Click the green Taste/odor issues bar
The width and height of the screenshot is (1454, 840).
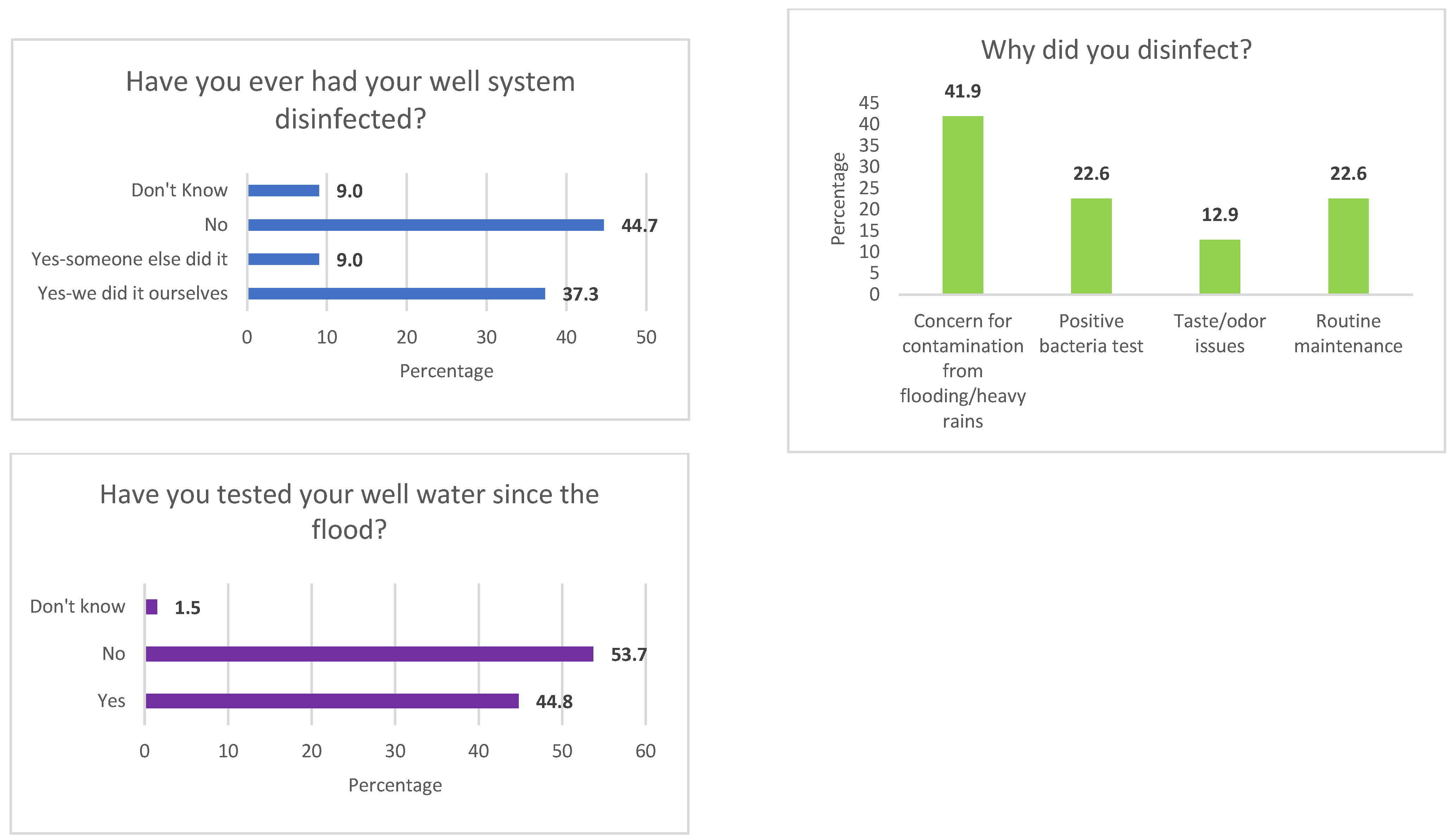point(1219,266)
